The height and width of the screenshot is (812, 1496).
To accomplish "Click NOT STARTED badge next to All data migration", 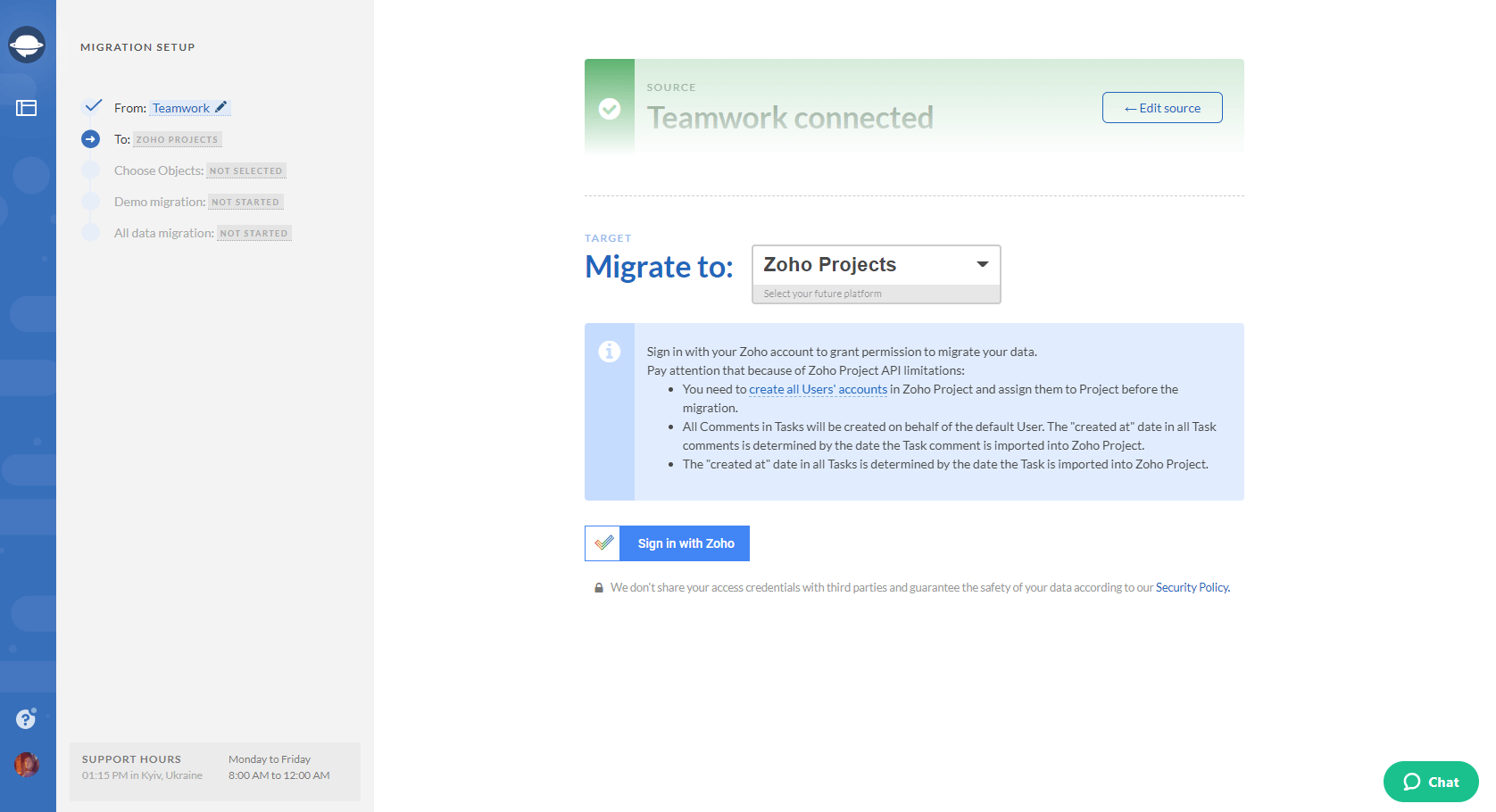I will pyautogui.click(x=254, y=233).
